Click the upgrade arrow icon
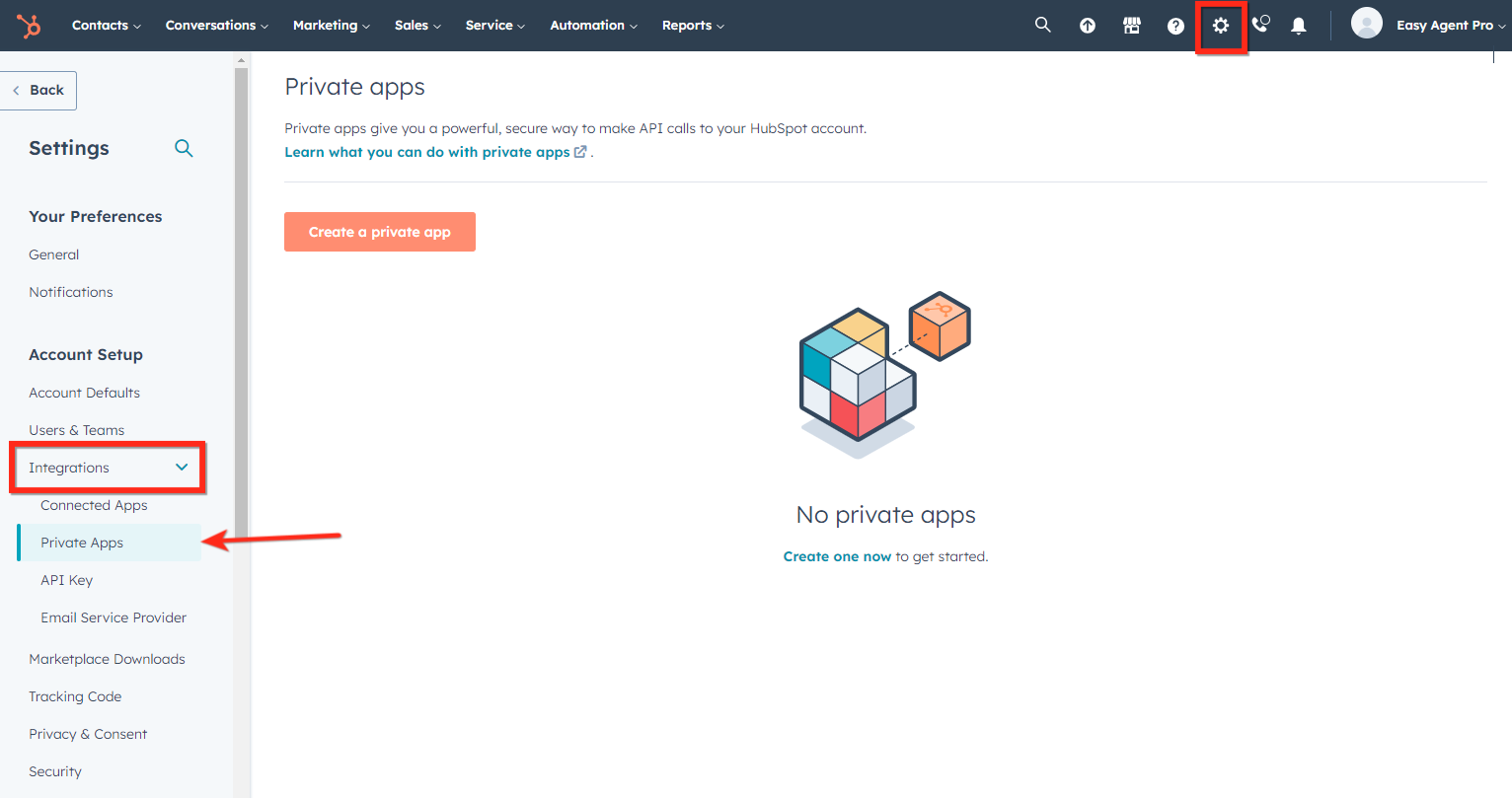 click(x=1087, y=26)
